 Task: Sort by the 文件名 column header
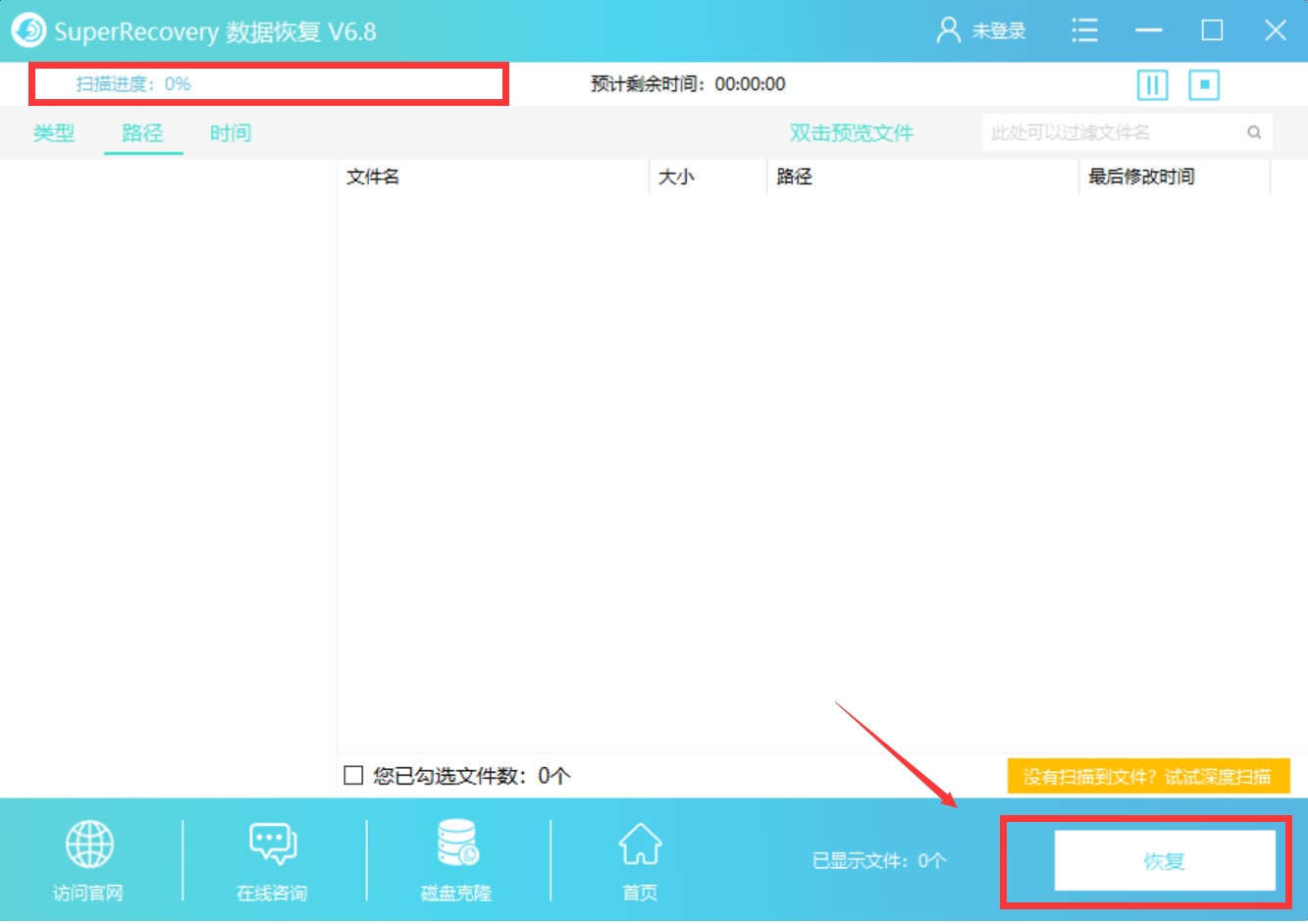tap(373, 177)
